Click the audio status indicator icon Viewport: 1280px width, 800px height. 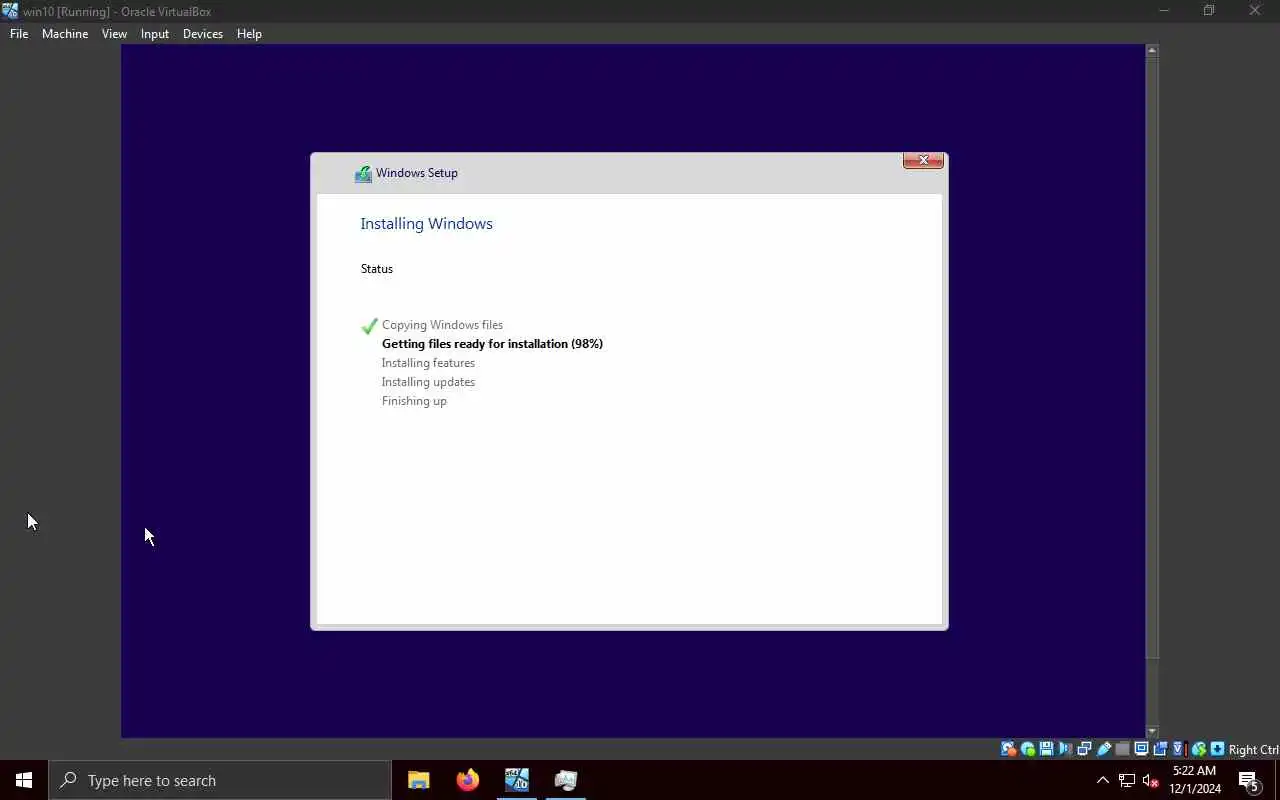pyautogui.click(x=1065, y=749)
